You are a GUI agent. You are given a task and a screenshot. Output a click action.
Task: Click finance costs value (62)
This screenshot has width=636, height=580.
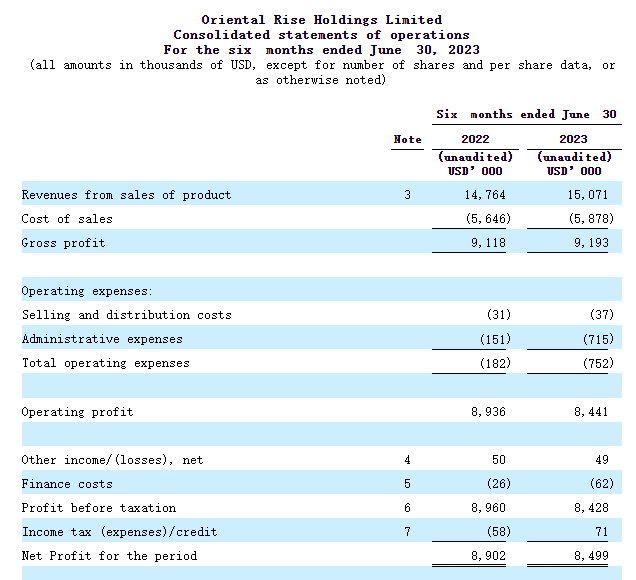pos(602,484)
